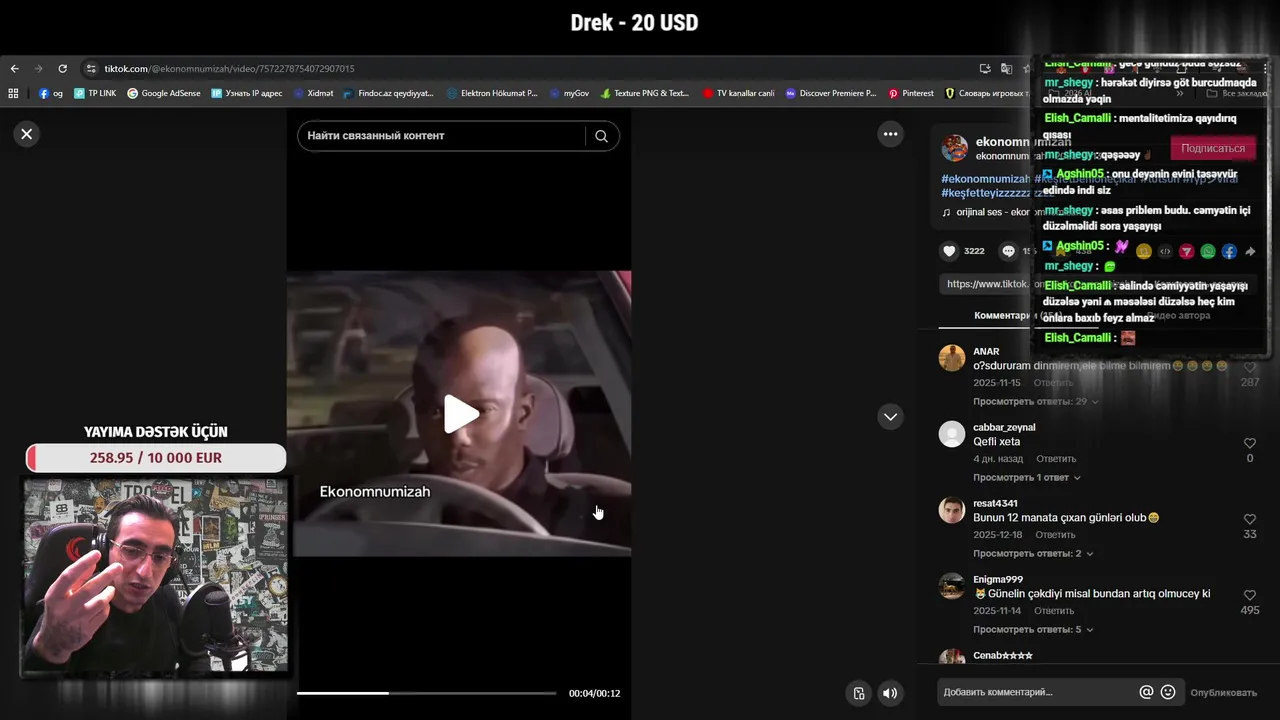Image resolution: width=1280 pixels, height=720 pixels.
Task: Close the TikTok video viewer
Action: (x=27, y=134)
